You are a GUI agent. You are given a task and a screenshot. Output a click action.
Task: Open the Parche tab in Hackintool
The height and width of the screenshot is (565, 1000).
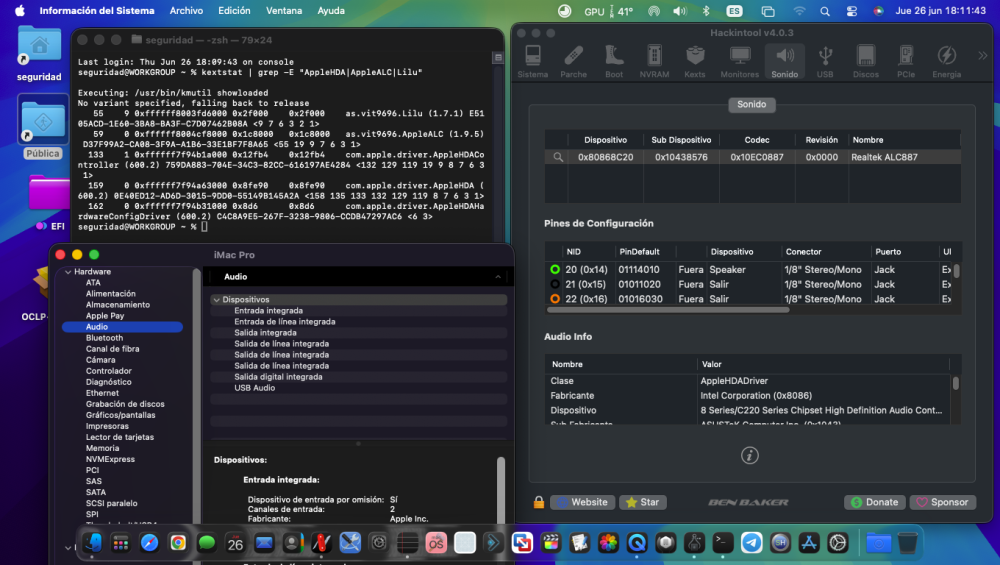point(573,62)
